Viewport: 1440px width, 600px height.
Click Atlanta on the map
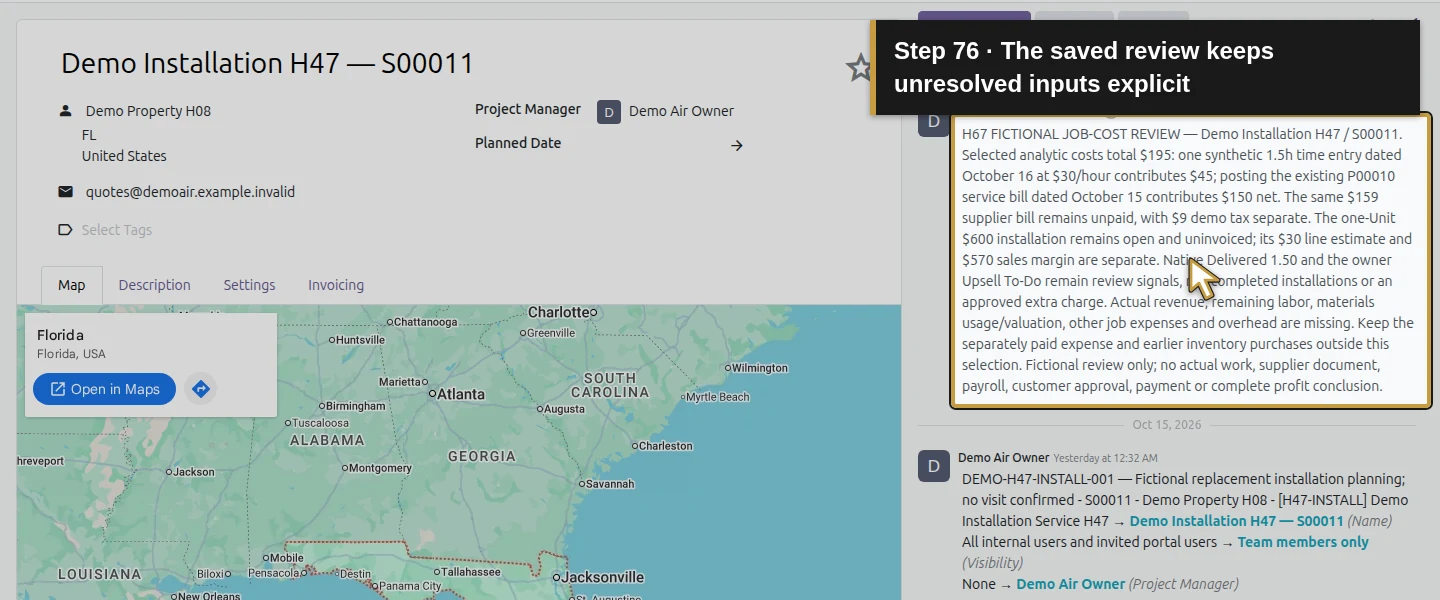click(x=457, y=394)
